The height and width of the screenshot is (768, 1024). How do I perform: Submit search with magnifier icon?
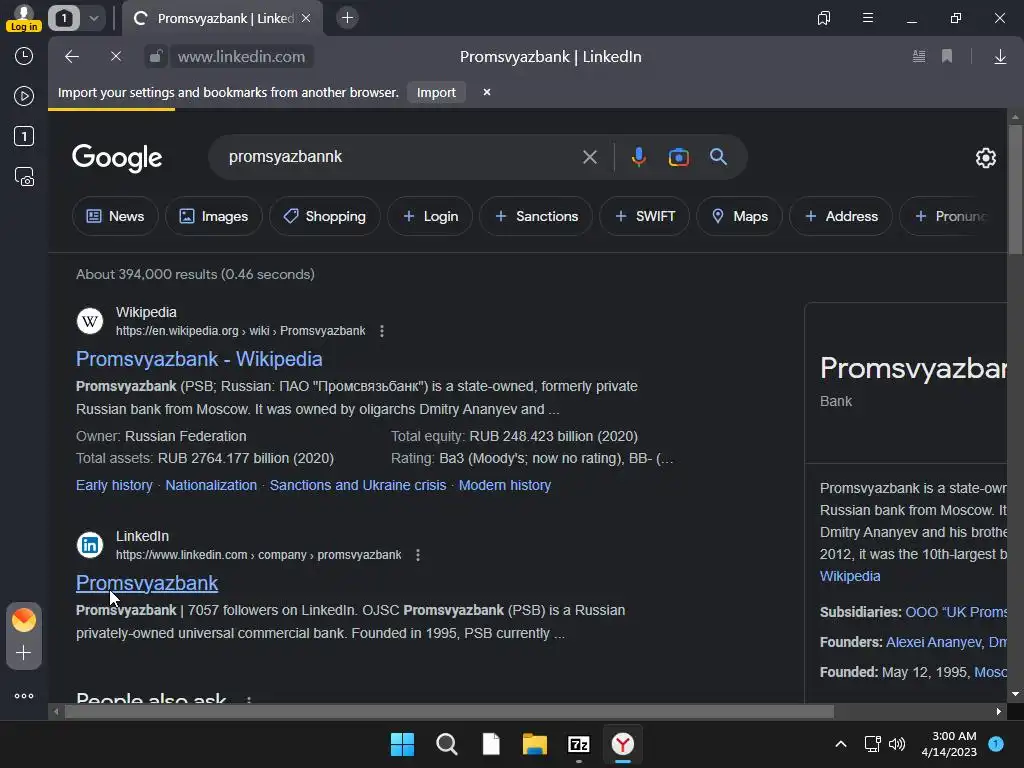click(718, 157)
